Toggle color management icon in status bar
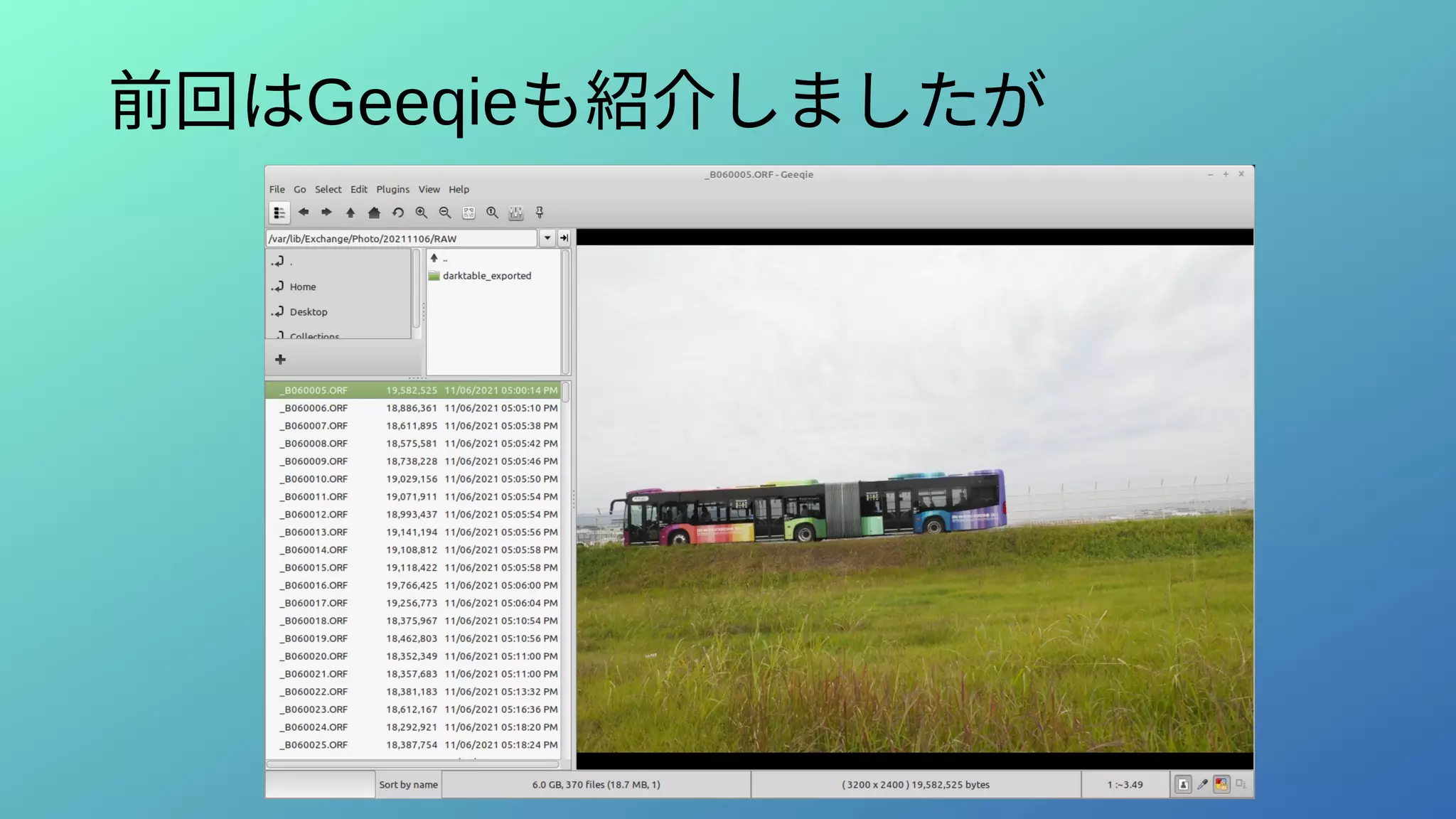 (1221, 785)
